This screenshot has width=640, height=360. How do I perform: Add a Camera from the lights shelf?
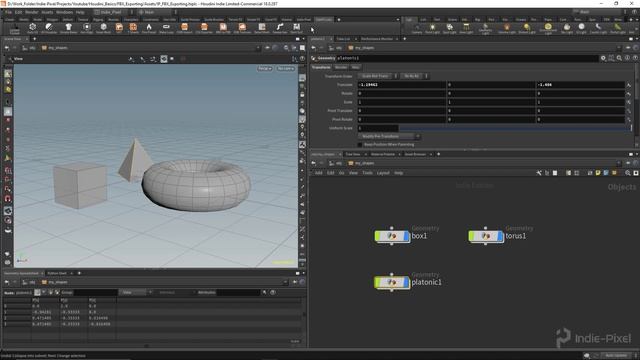pos(417,28)
